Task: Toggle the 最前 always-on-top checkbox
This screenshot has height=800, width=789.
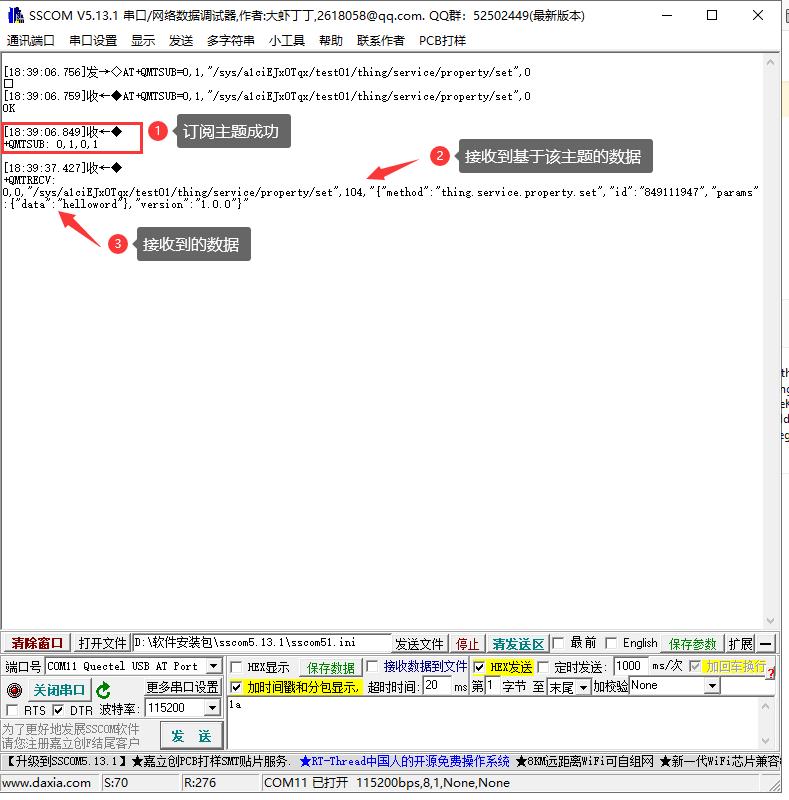Action: tap(559, 643)
